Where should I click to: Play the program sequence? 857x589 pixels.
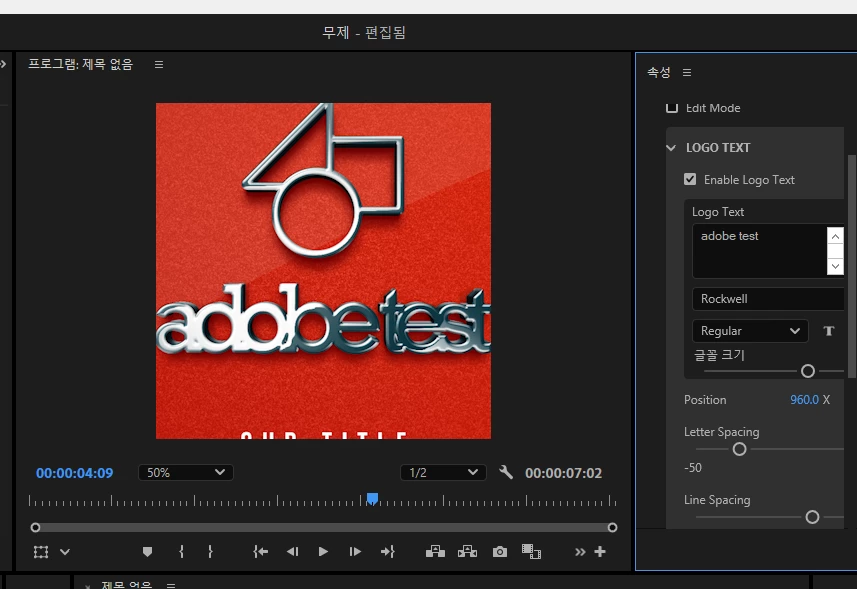(323, 552)
